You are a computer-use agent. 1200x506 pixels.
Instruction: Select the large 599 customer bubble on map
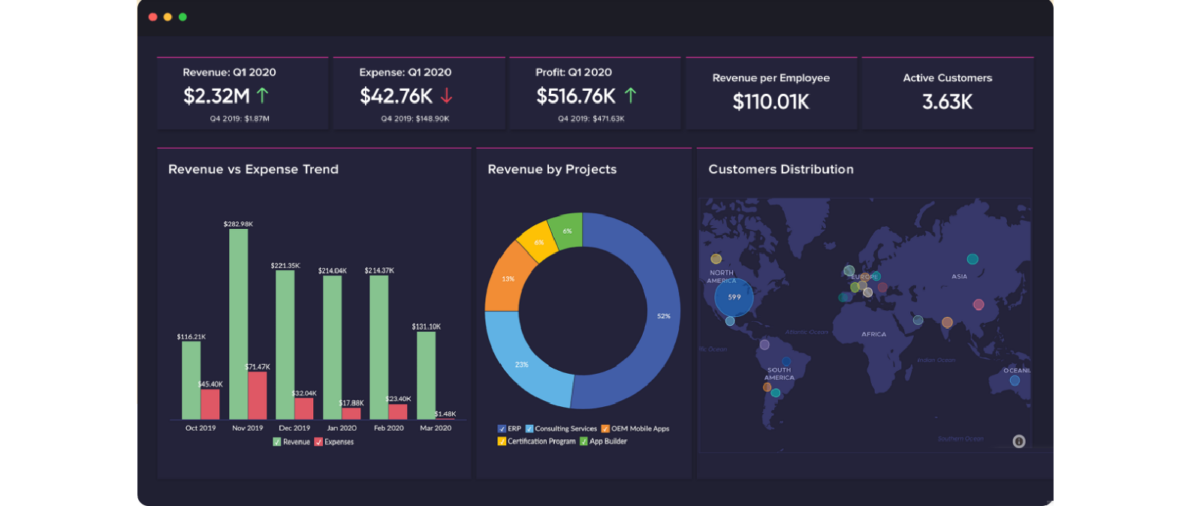734,297
